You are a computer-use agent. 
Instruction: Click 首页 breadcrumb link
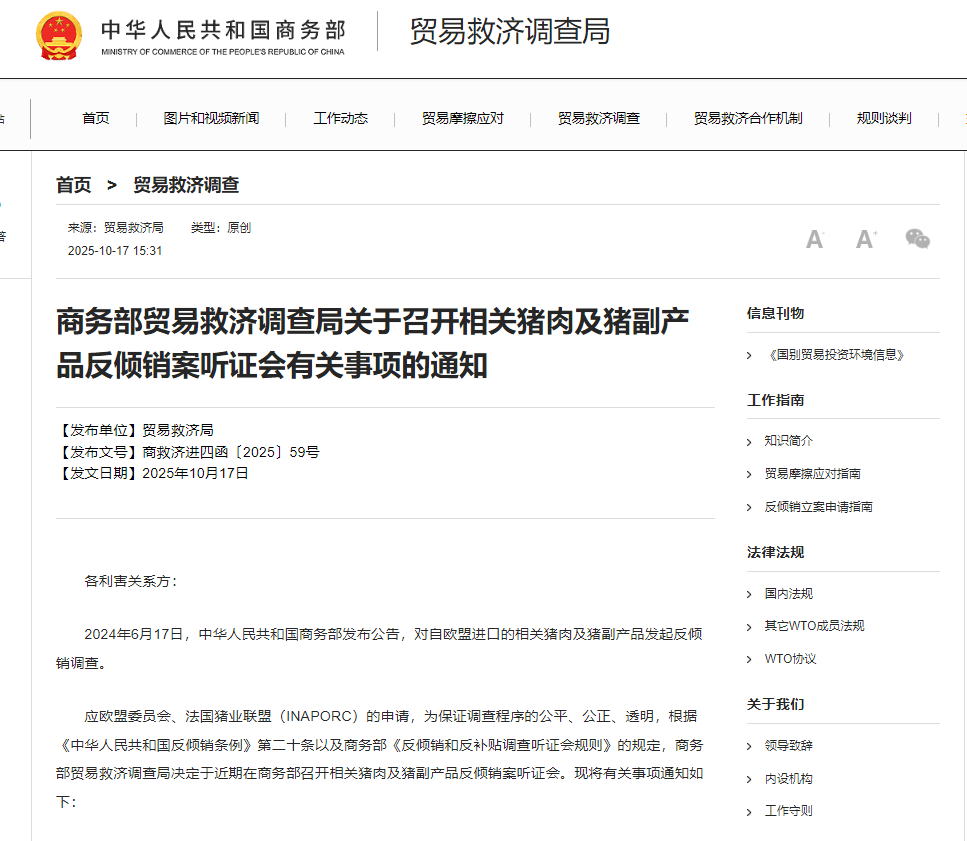[73, 185]
